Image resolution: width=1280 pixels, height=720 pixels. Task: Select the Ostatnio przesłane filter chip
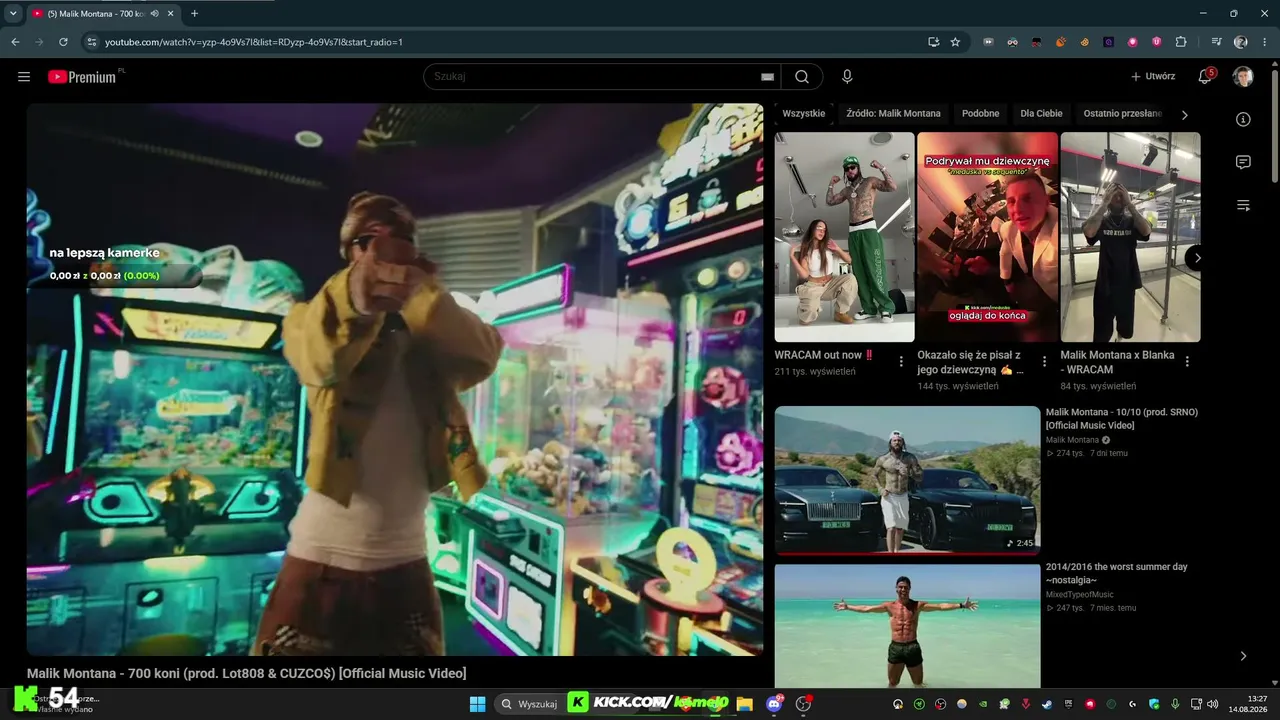pos(1123,114)
